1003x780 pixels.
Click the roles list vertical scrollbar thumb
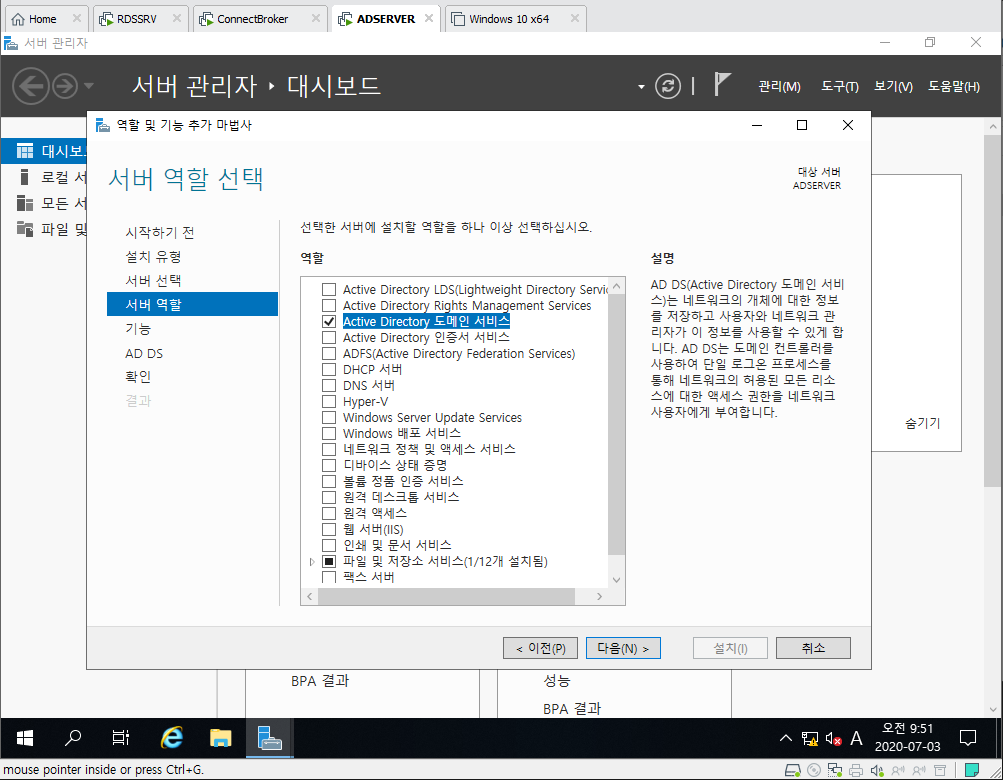617,424
